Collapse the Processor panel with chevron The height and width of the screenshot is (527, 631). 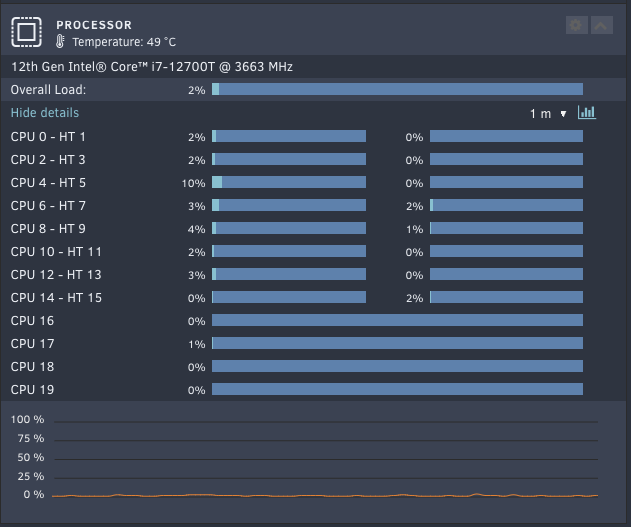coord(602,25)
